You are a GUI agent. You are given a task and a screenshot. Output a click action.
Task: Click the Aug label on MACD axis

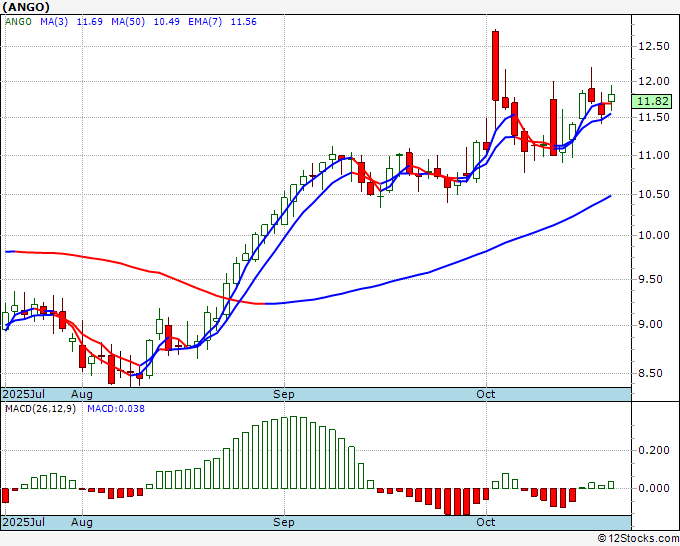click(x=82, y=522)
